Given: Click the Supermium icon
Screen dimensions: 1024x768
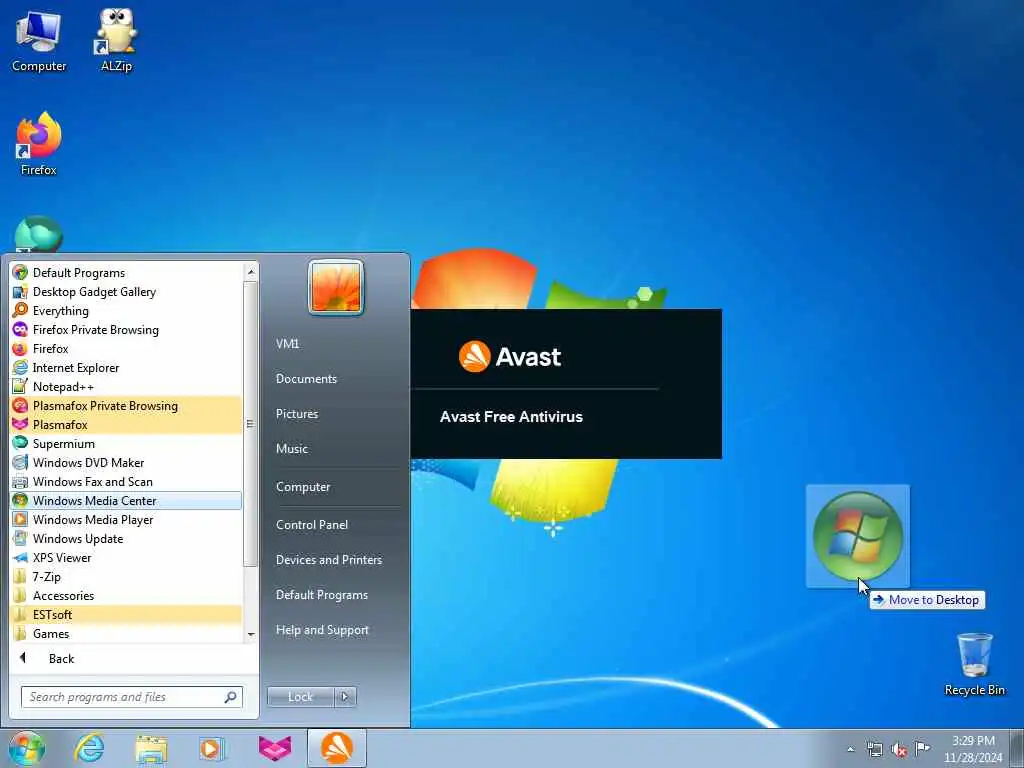Looking at the screenshot, I should click(x=20, y=443).
